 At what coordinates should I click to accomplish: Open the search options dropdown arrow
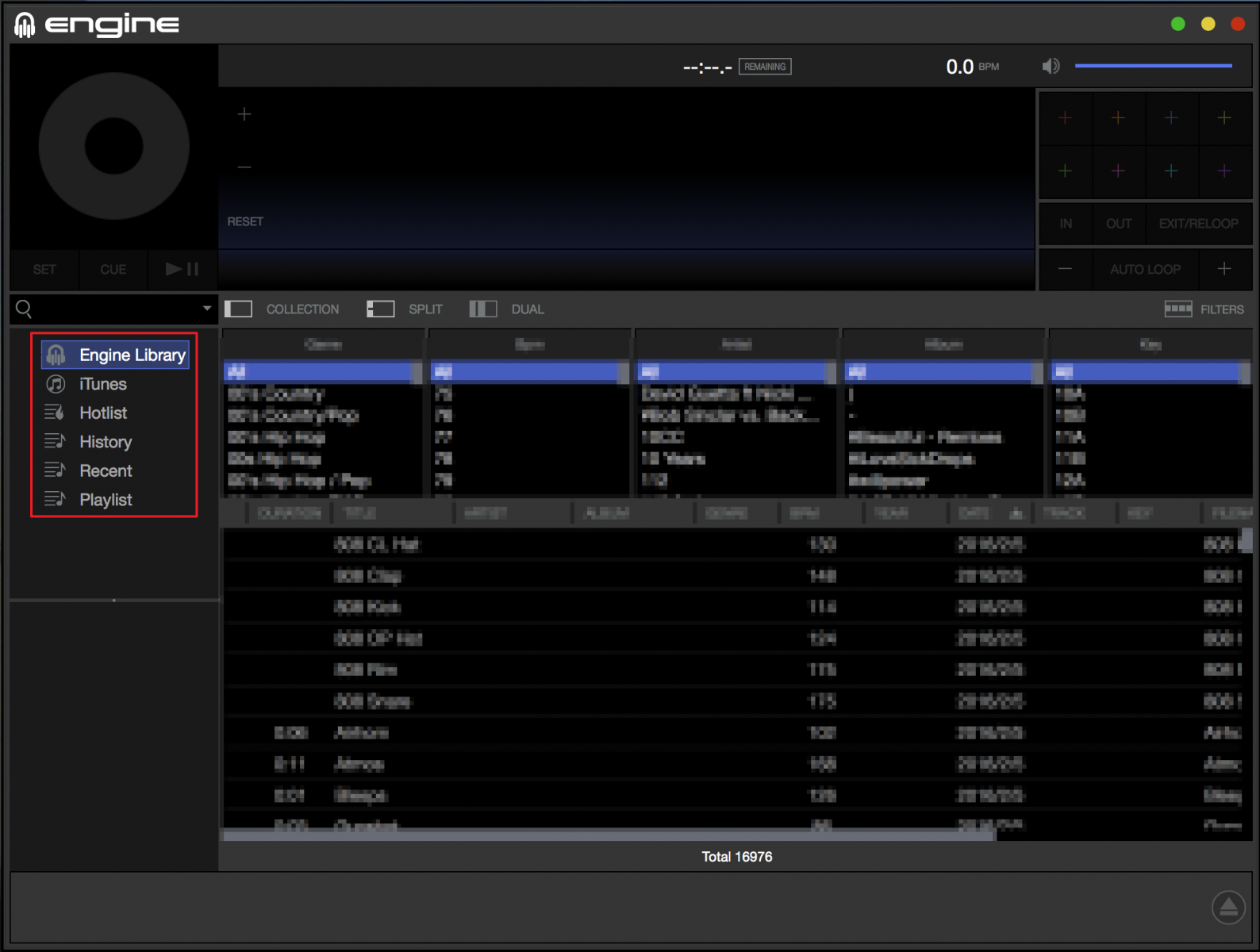[206, 309]
